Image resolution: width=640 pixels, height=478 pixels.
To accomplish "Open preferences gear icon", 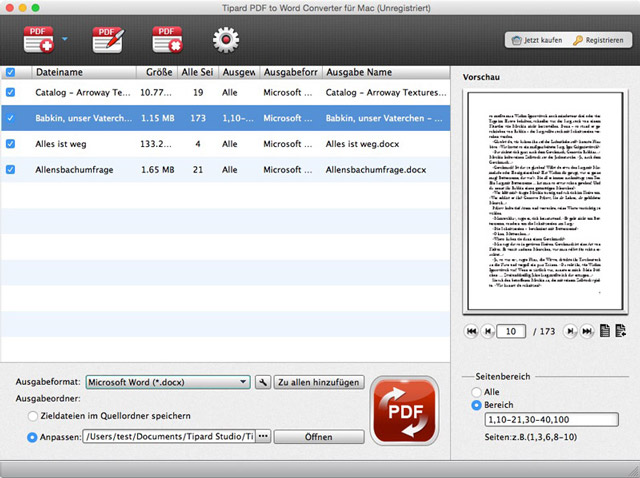I will point(226,40).
